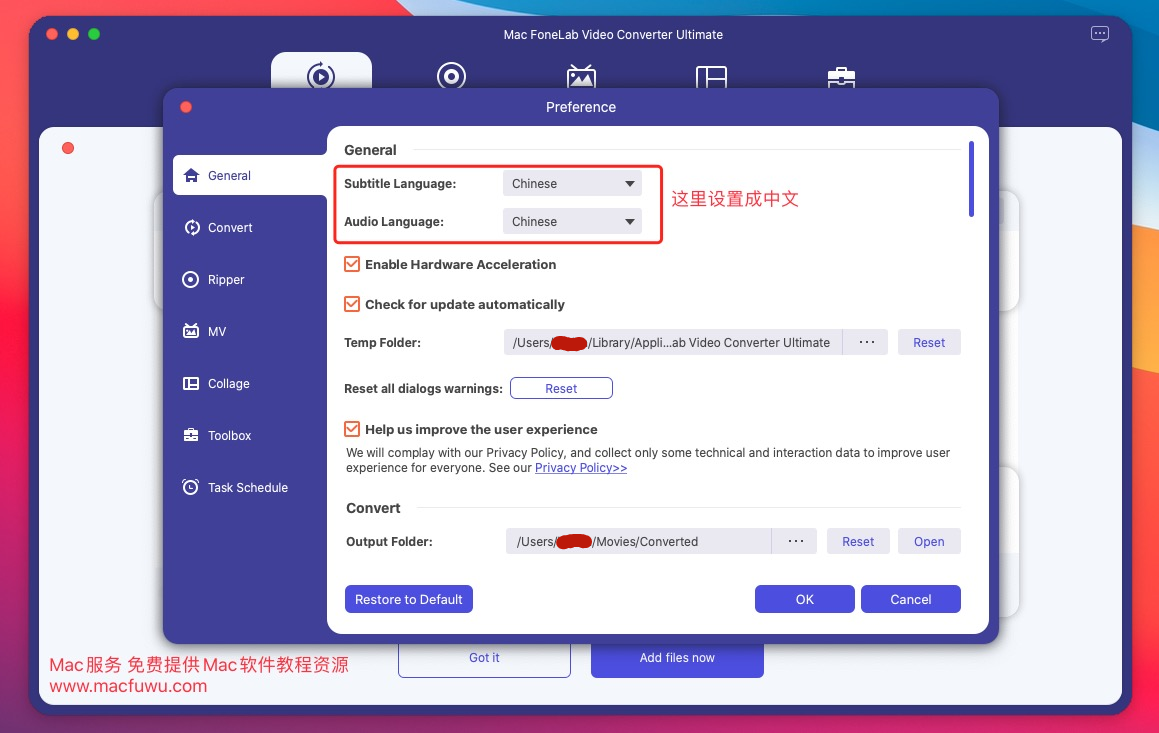Select the General preferences tab
The height and width of the screenshot is (733, 1159).
point(250,175)
